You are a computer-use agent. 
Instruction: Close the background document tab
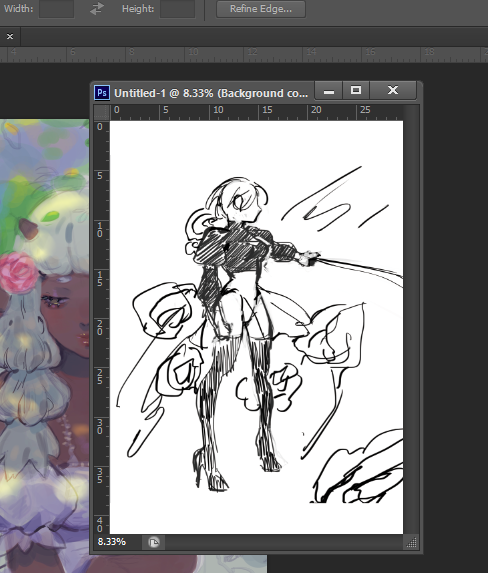[10, 37]
